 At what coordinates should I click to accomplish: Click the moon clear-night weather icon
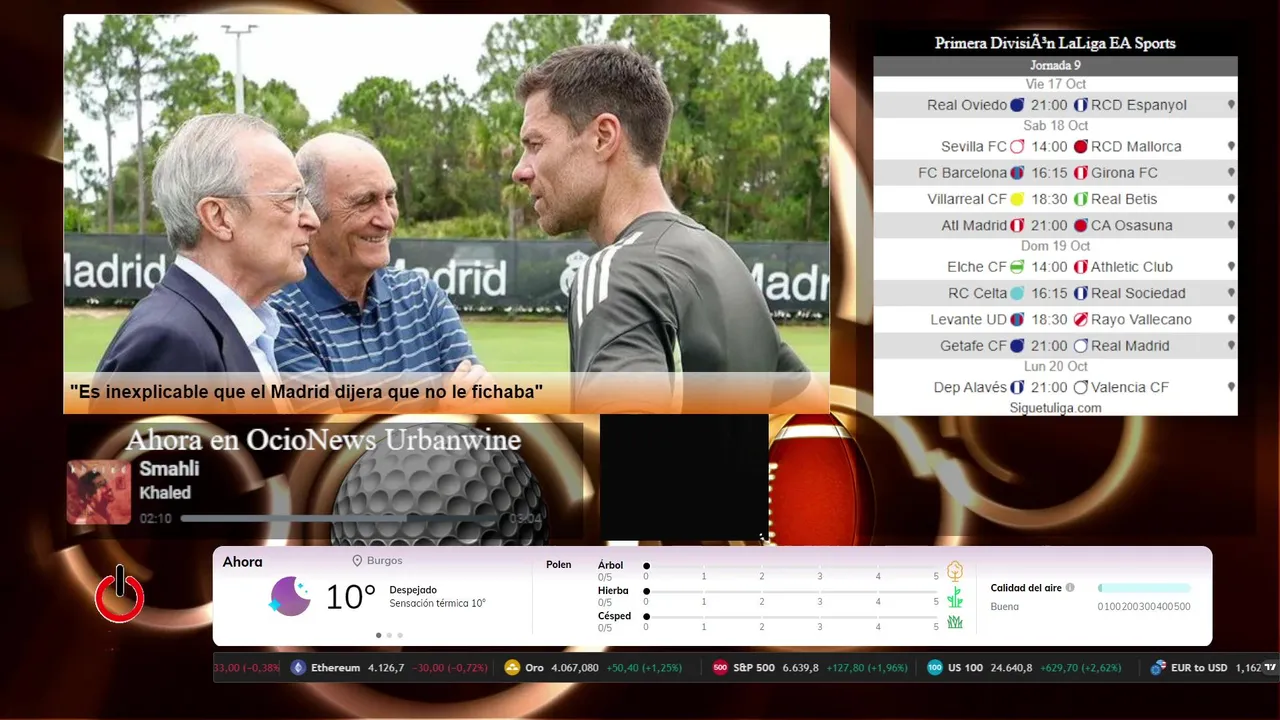pos(290,596)
